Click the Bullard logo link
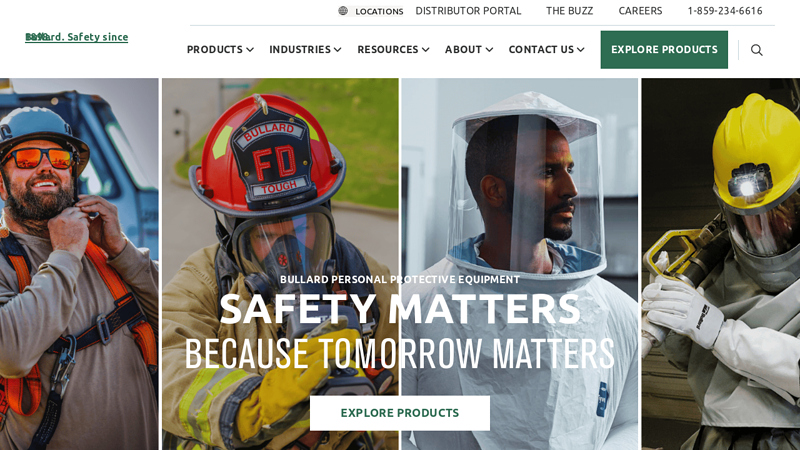800x450 pixels. click(x=77, y=37)
